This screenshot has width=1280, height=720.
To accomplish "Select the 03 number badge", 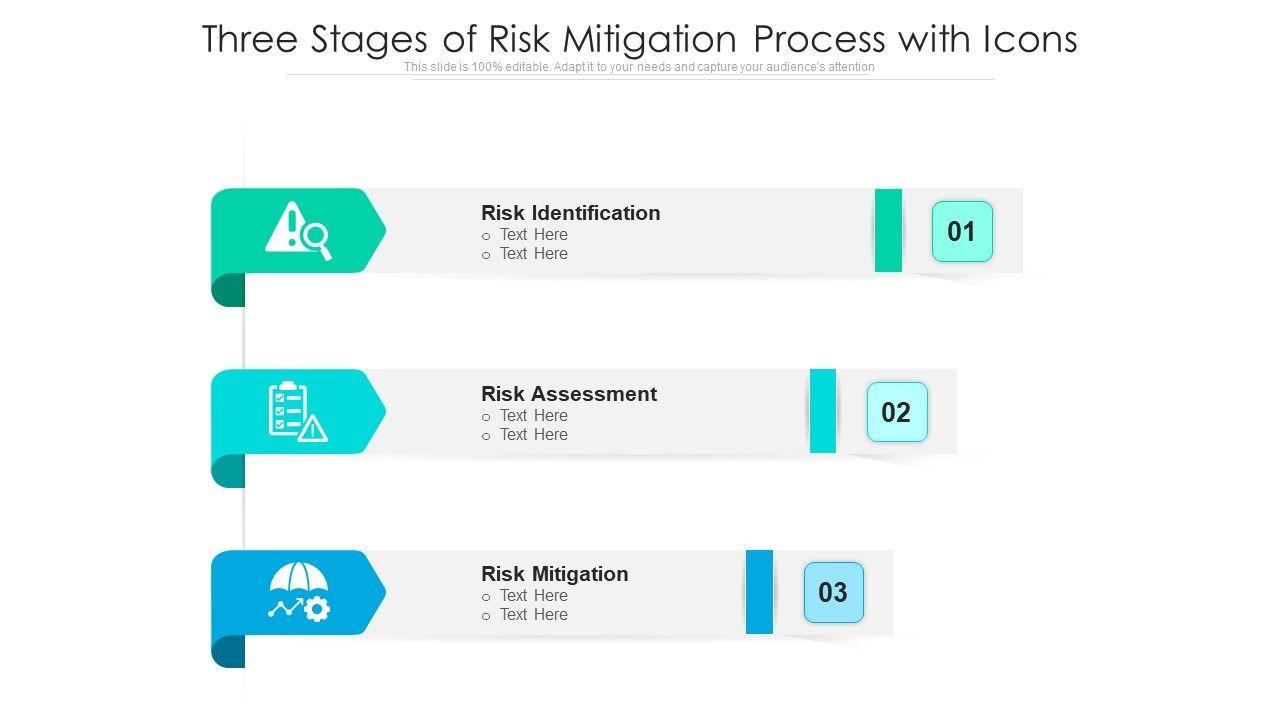I will pyautogui.click(x=833, y=592).
